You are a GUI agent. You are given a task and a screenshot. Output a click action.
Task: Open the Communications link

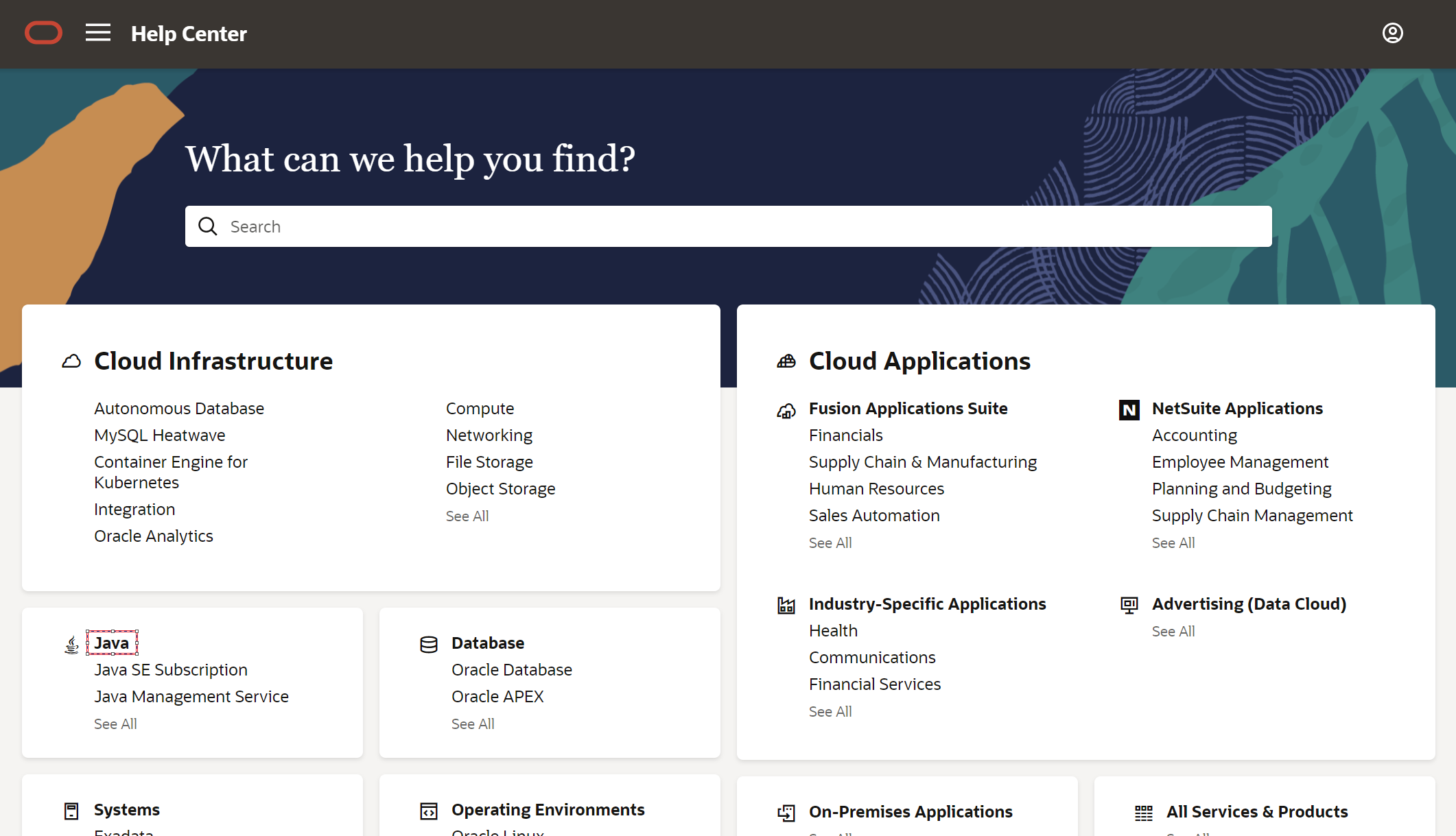(x=872, y=658)
